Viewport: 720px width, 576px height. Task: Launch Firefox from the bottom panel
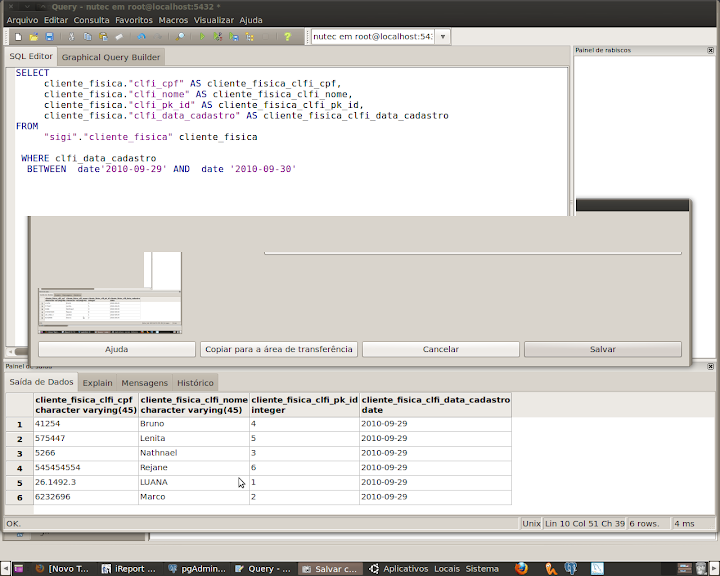click(x=521, y=568)
